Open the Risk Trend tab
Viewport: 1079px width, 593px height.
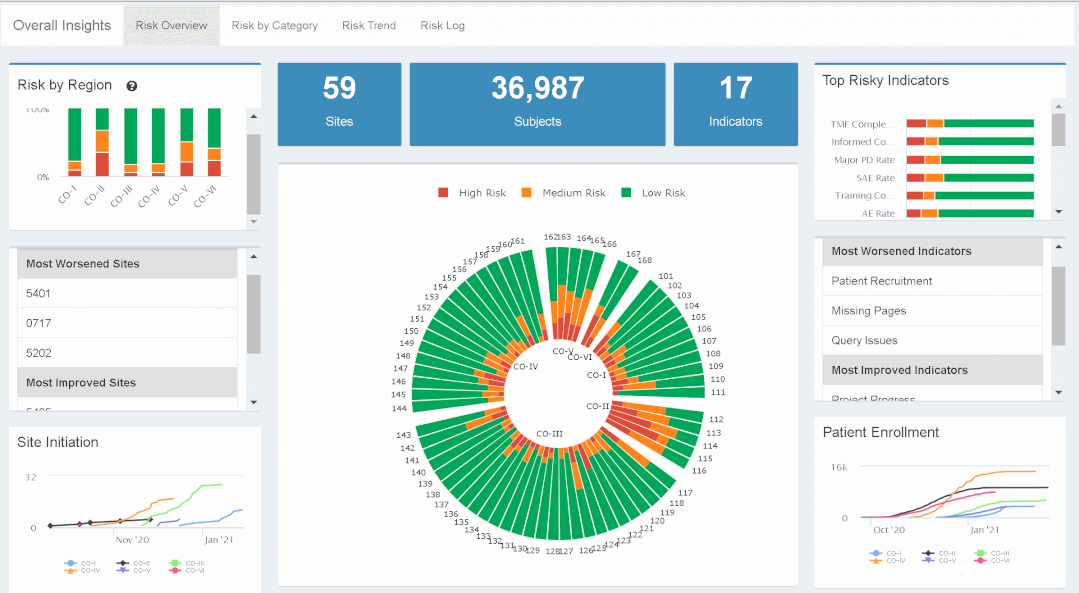pyautogui.click(x=368, y=26)
